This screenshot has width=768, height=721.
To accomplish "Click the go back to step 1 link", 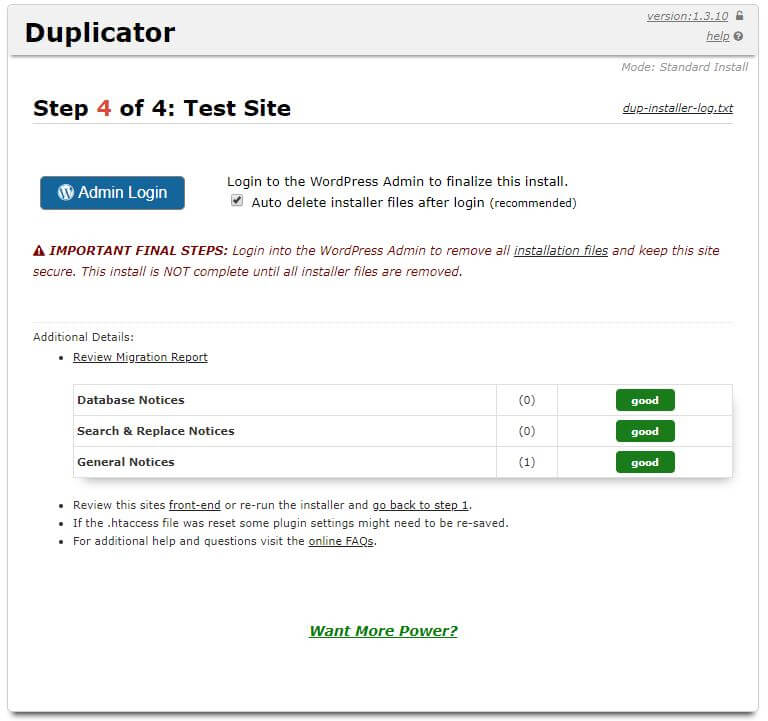I will [420, 505].
